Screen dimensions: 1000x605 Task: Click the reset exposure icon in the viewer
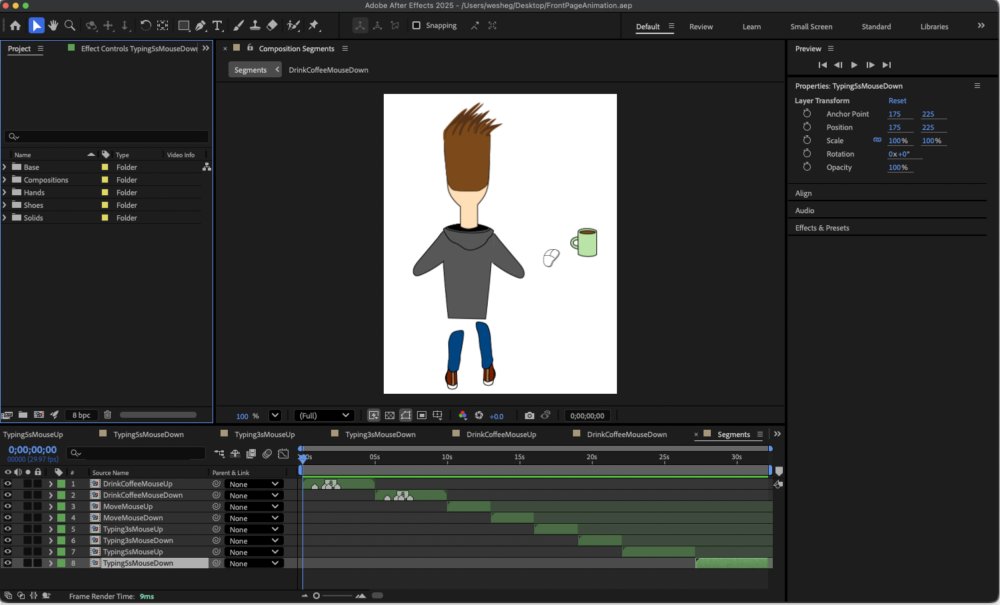pos(479,416)
